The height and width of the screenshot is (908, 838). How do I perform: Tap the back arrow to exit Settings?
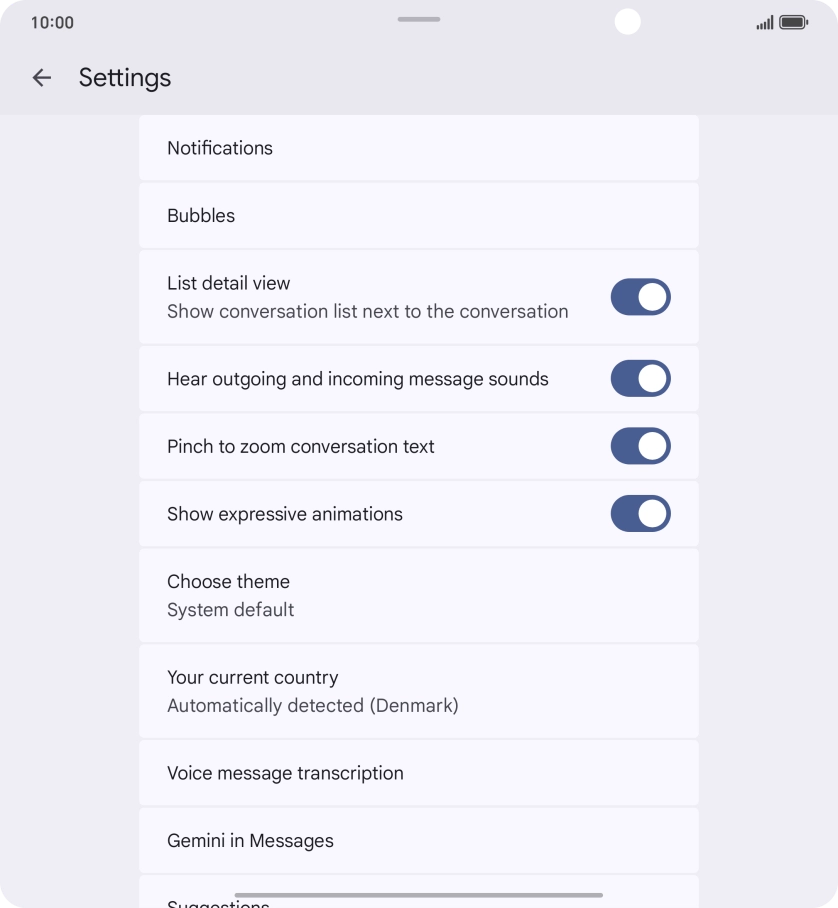point(41,77)
